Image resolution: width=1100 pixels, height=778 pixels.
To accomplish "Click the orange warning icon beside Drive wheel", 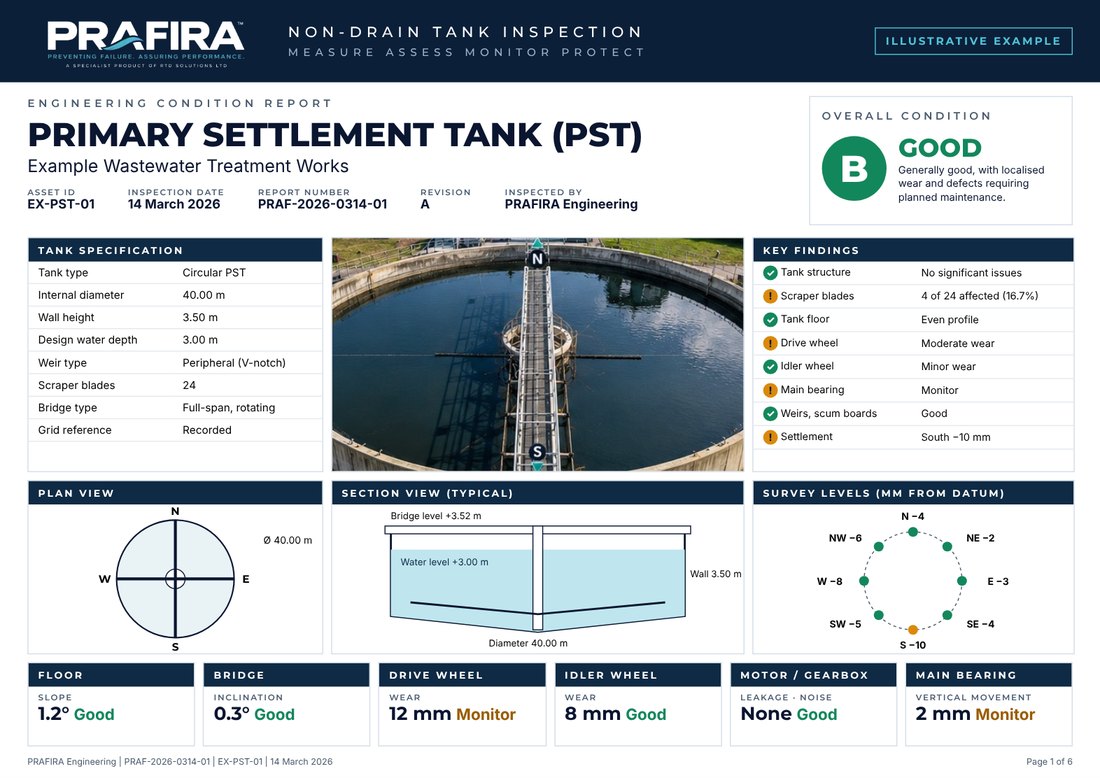I will tap(770, 343).
